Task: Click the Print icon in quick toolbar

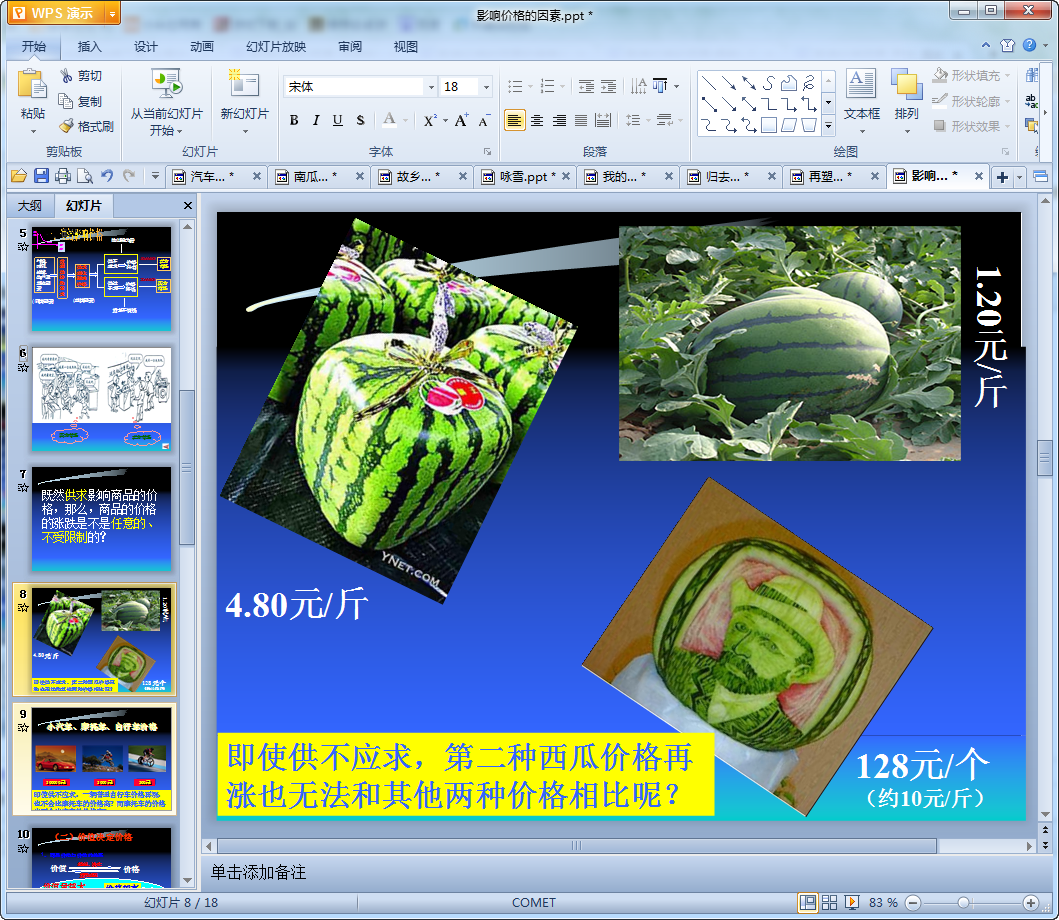Action: tap(63, 176)
